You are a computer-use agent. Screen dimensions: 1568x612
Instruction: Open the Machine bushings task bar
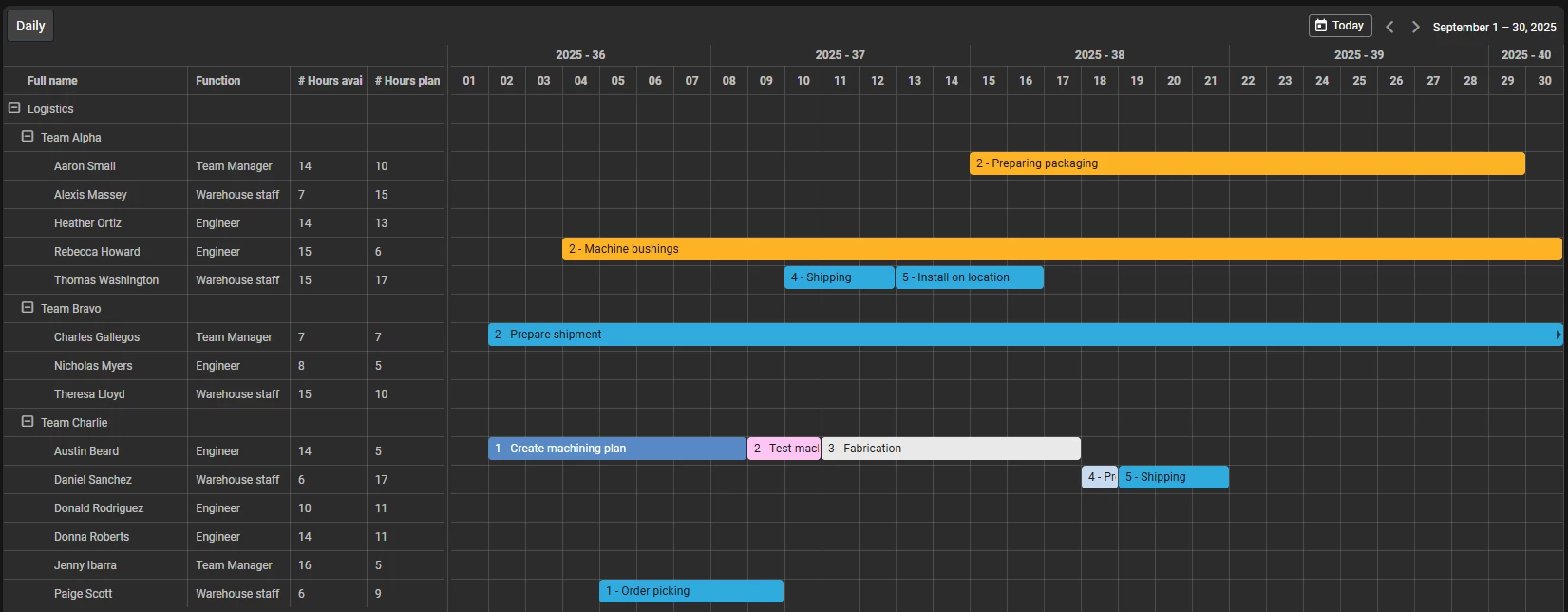click(x=1062, y=249)
